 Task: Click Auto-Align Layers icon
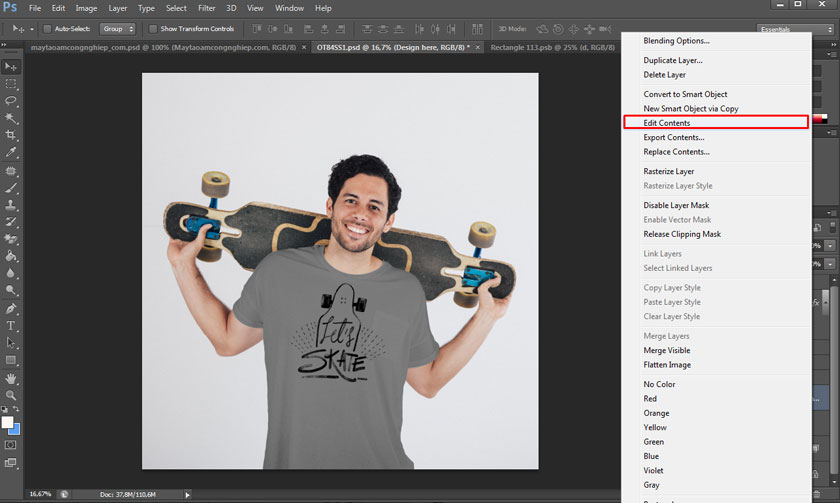tap(477, 29)
